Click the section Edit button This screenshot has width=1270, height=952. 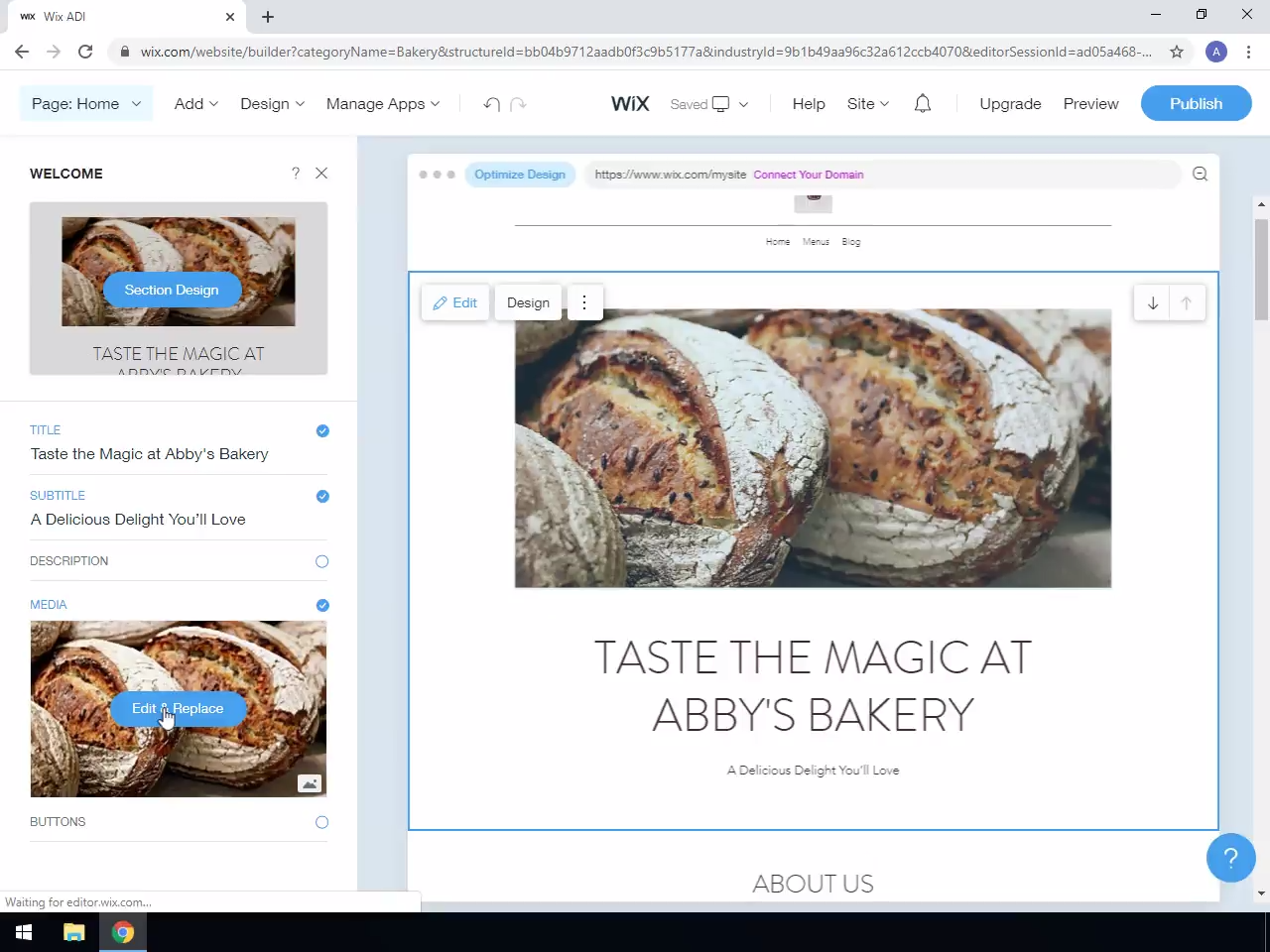point(455,302)
